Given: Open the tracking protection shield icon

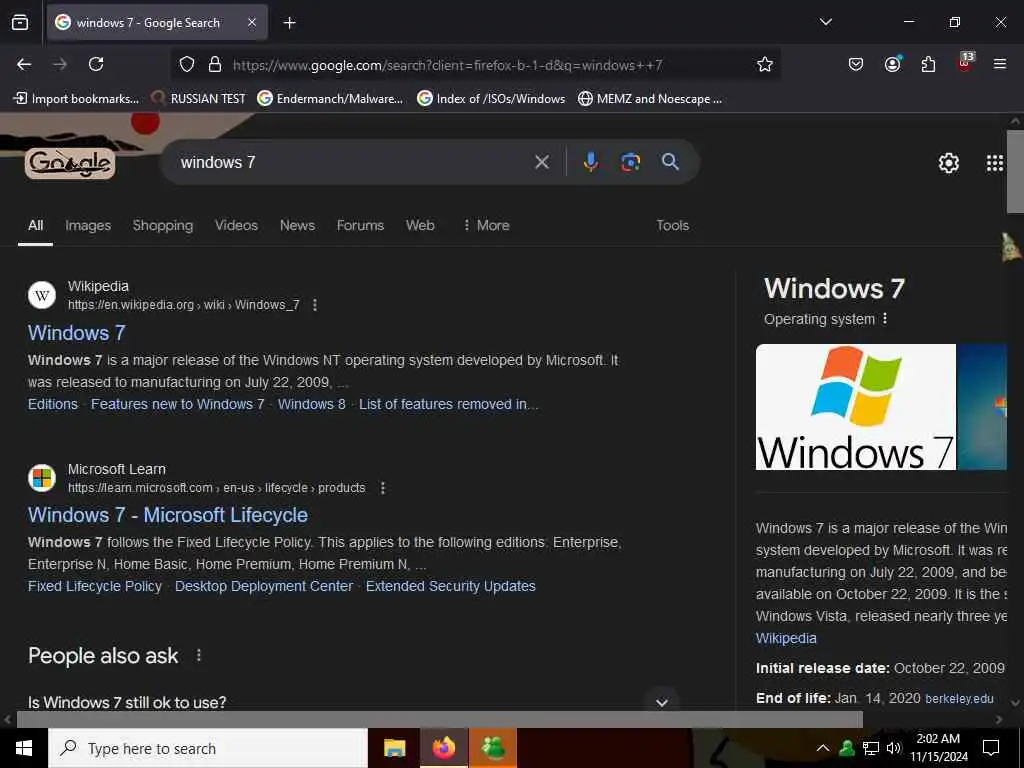Looking at the screenshot, I should click(187, 65).
